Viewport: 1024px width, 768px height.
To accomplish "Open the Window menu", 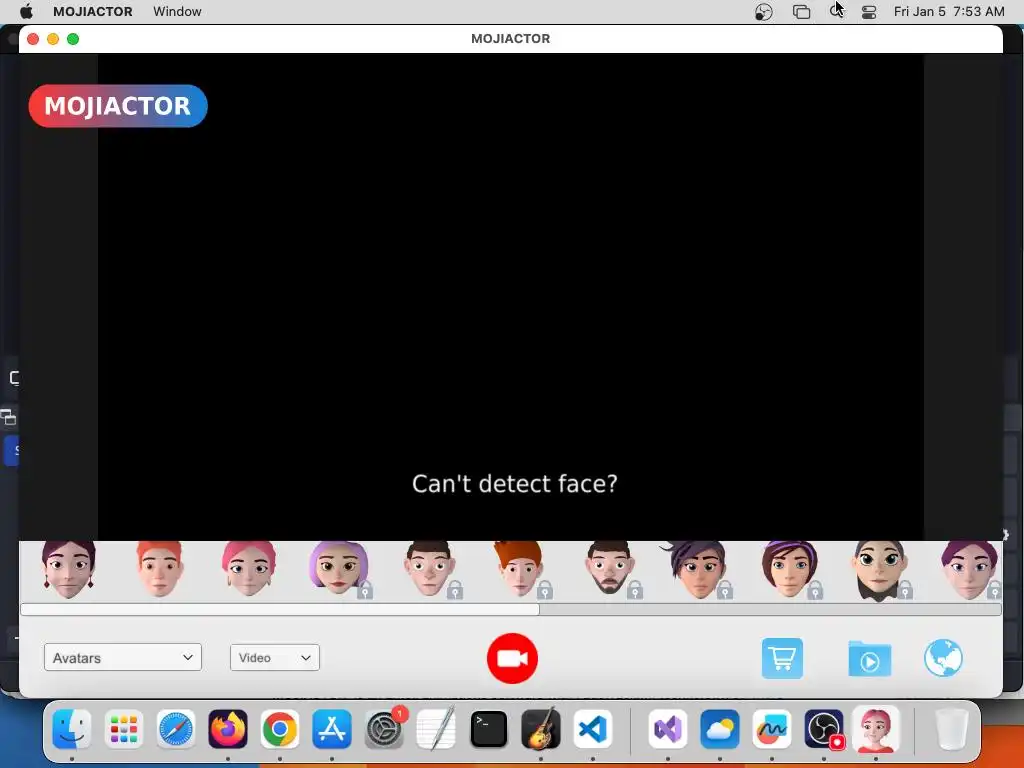I will click(x=177, y=11).
